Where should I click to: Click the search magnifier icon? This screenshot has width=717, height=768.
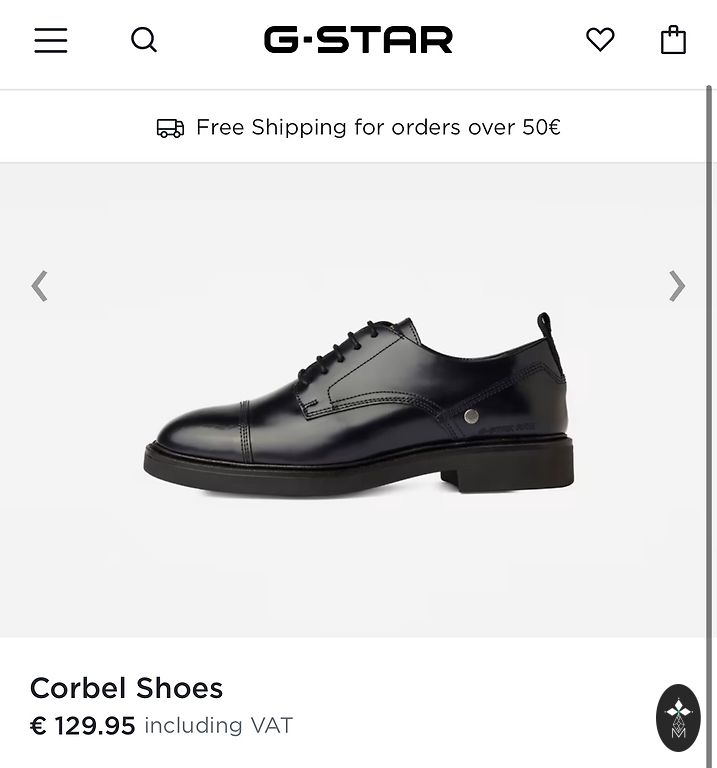coord(144,40)
